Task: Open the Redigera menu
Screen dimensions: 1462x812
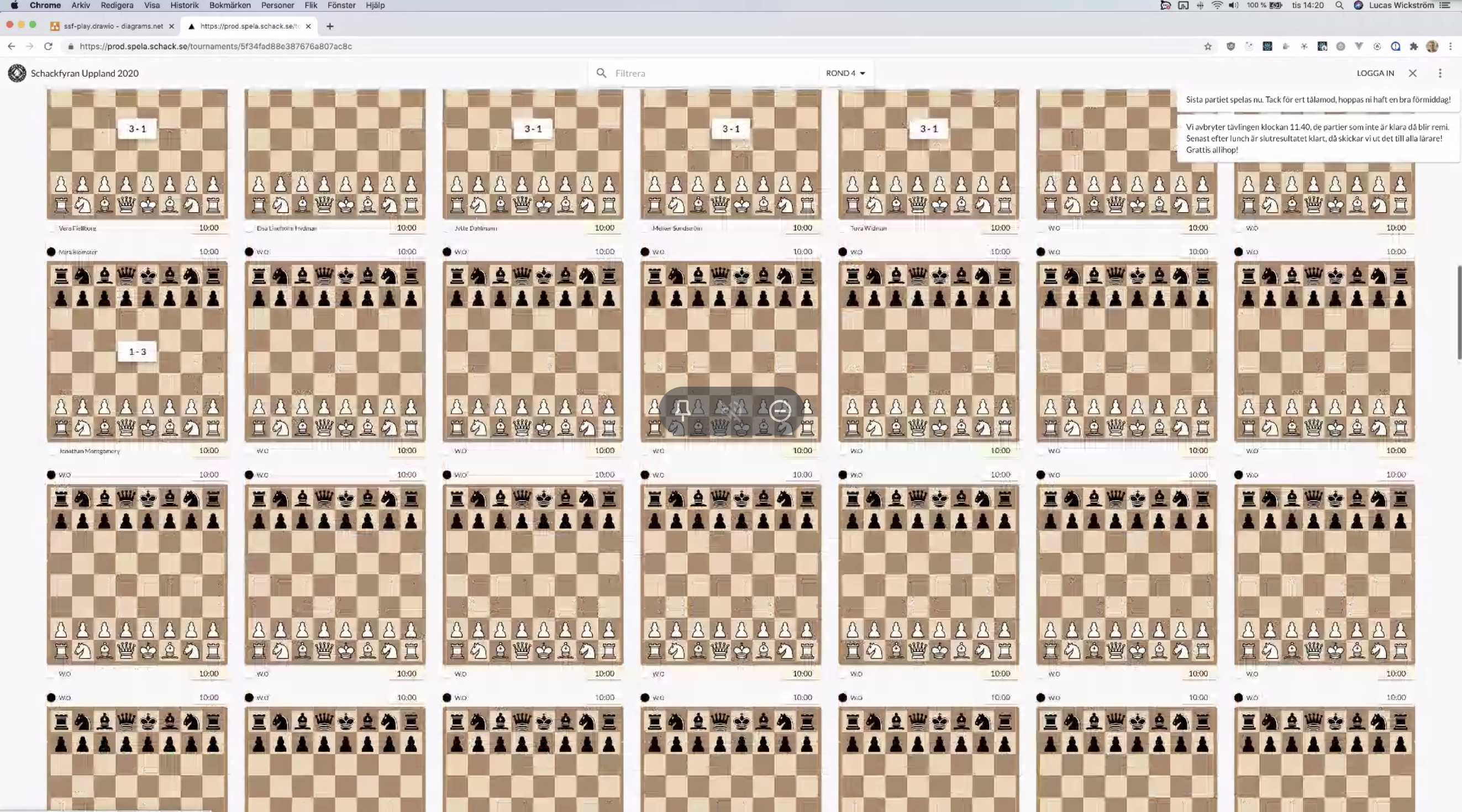Action: (117, 5)
